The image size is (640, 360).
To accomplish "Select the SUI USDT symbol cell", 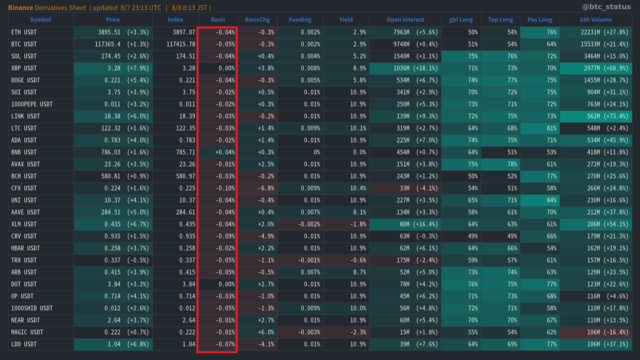I will pos(41,92).
